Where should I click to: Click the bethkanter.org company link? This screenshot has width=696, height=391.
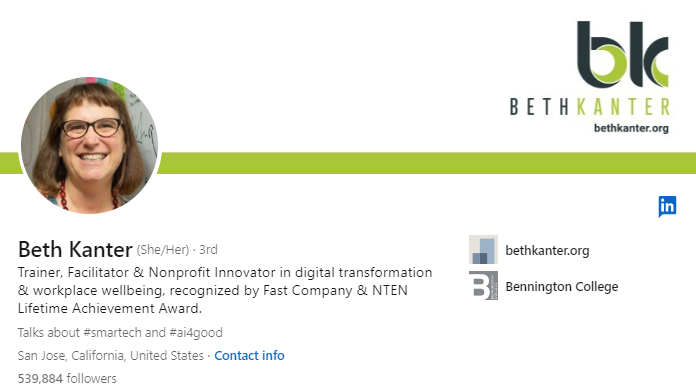(547, 250)
